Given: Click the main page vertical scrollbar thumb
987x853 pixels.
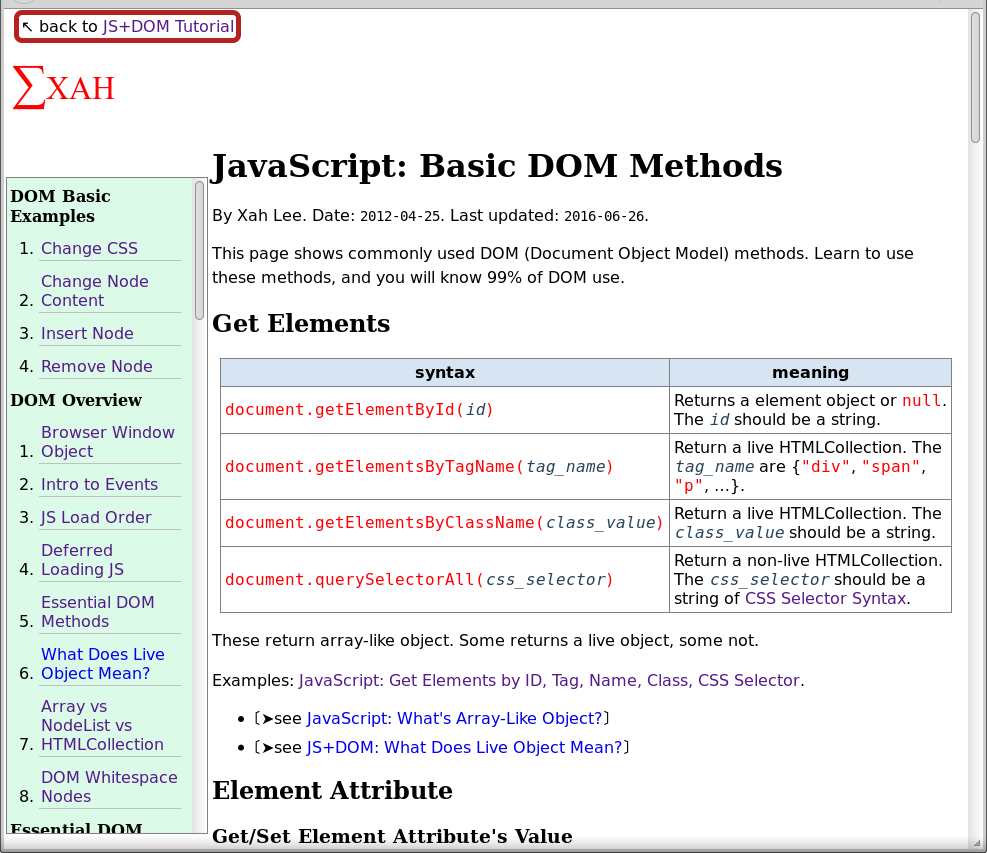Looking at the screenshot, I should [x=975, y=77].
